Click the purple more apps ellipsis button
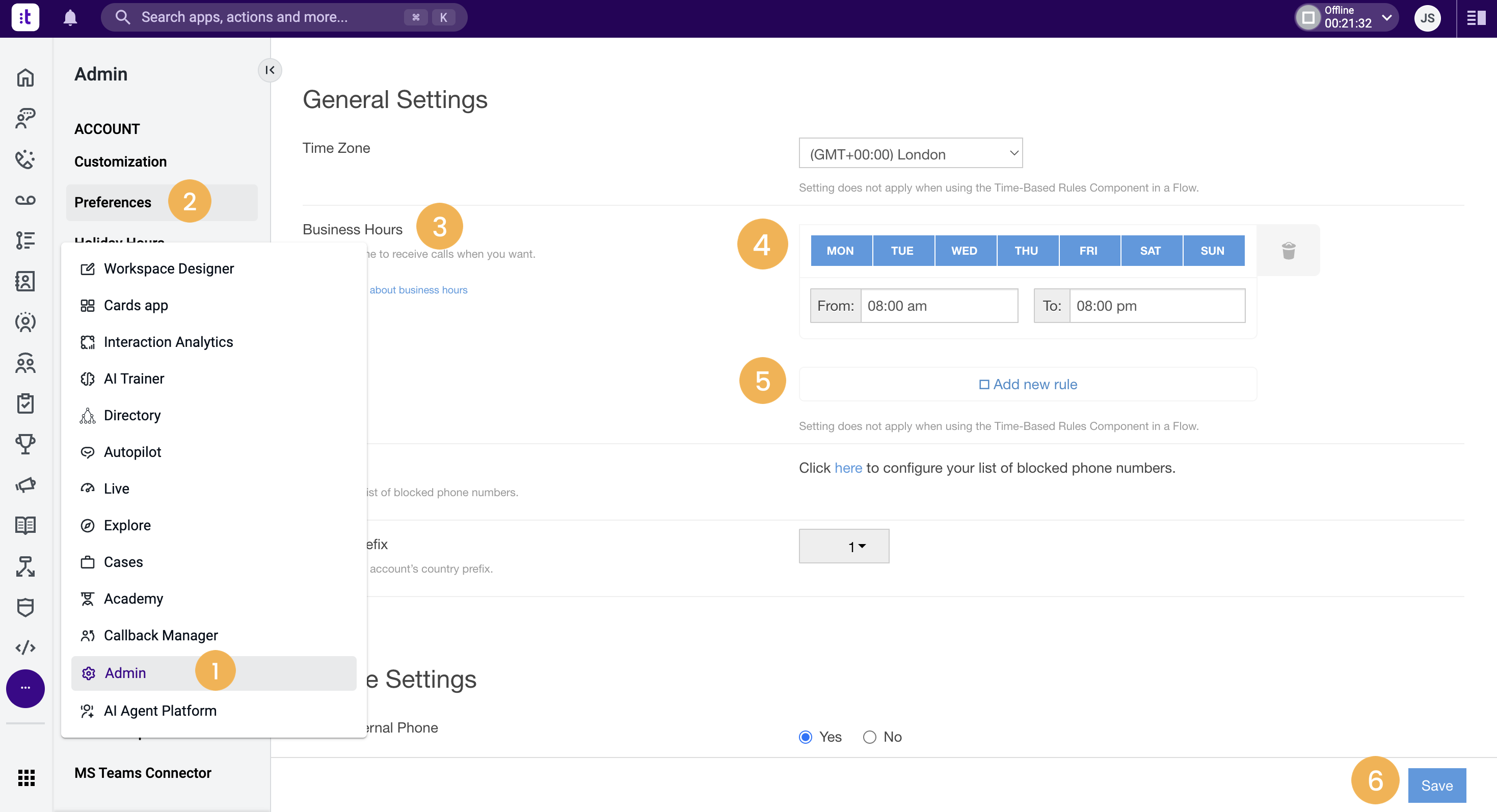1497x812 pixels. [25, 688]
